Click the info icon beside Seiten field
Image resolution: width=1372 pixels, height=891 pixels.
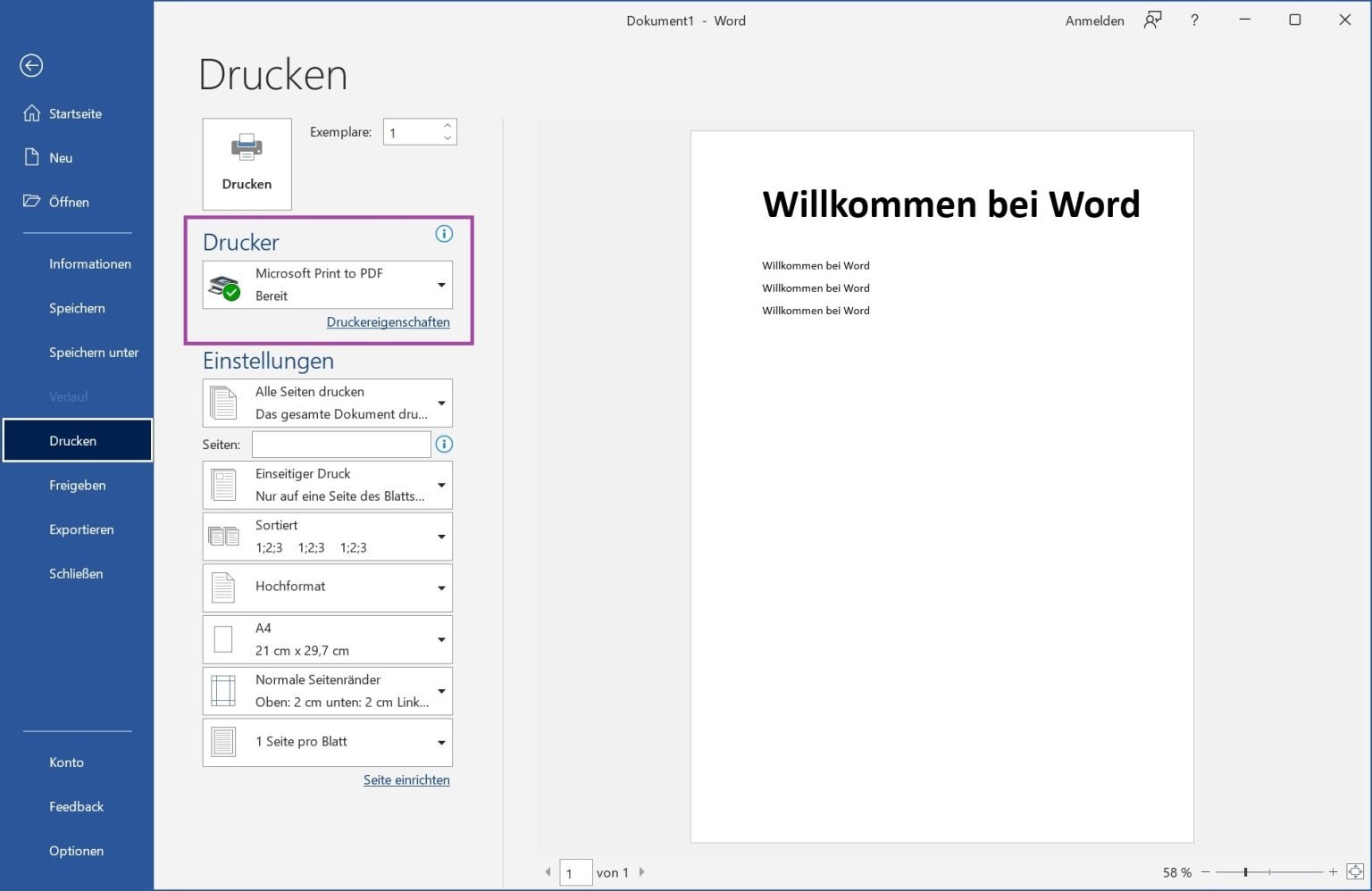click(444, 444)
